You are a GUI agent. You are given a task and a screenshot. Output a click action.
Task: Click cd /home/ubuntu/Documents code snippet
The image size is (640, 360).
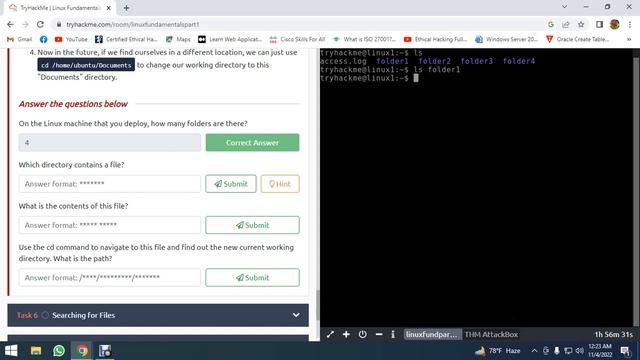(86, 65)
